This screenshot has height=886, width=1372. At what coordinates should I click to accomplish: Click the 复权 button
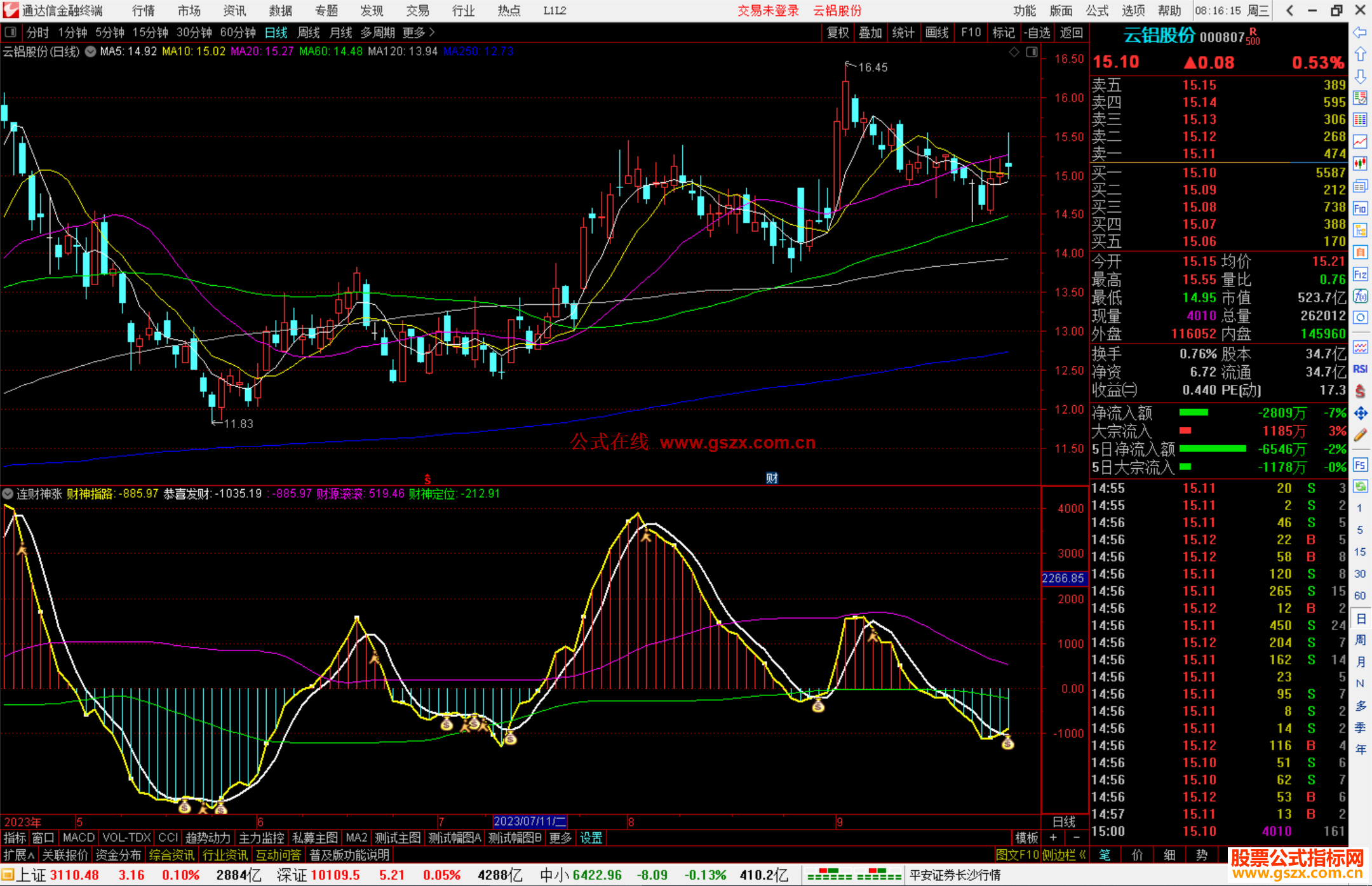[837, 32]
